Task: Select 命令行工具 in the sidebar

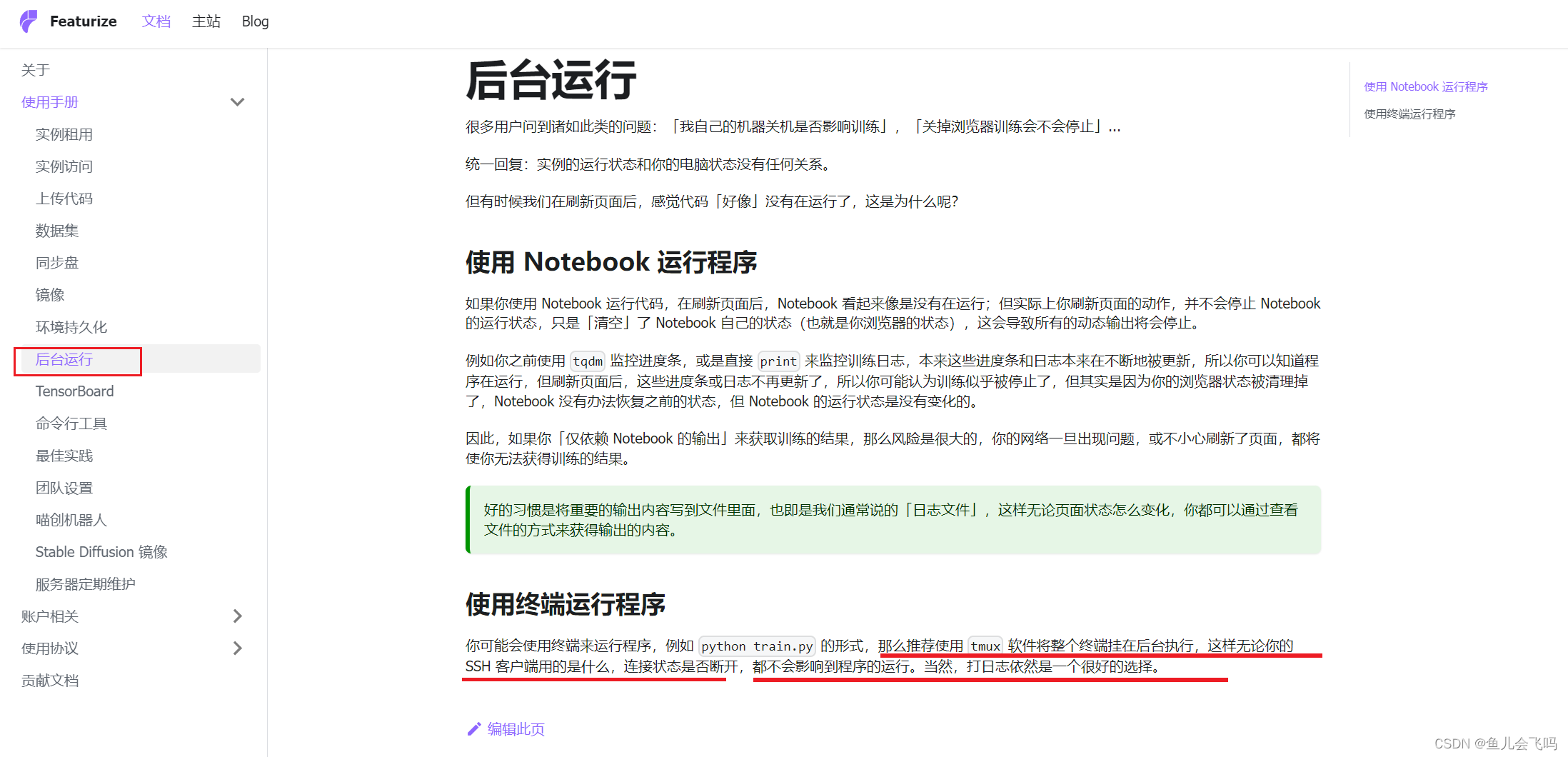Action: tap(71, 423)
